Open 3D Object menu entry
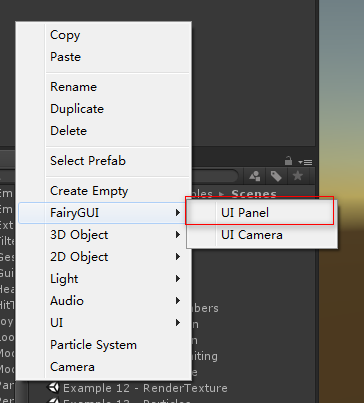 [104, 235]
